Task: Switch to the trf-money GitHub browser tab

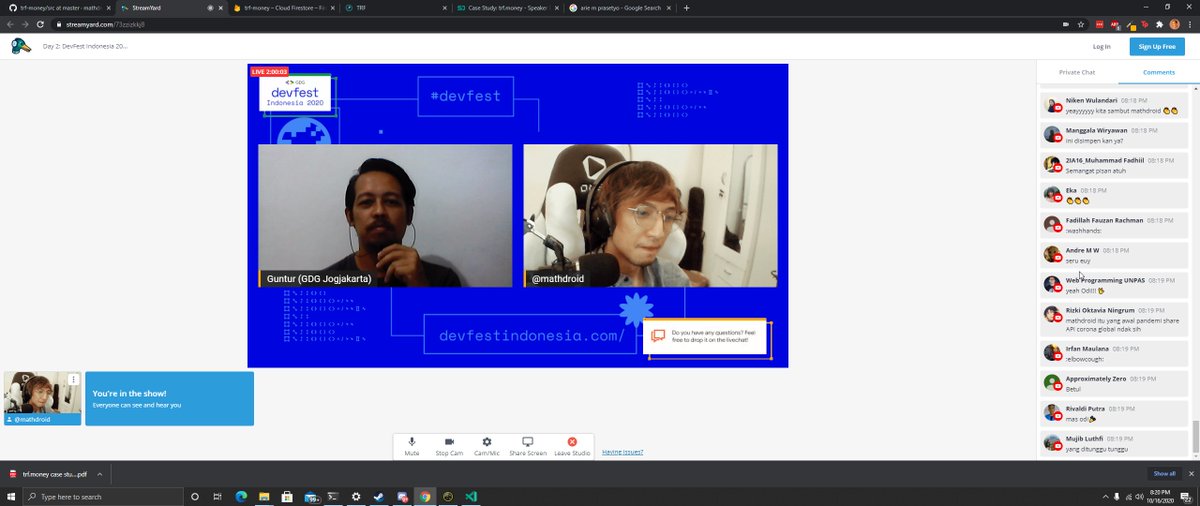Action: pos(56,7)
